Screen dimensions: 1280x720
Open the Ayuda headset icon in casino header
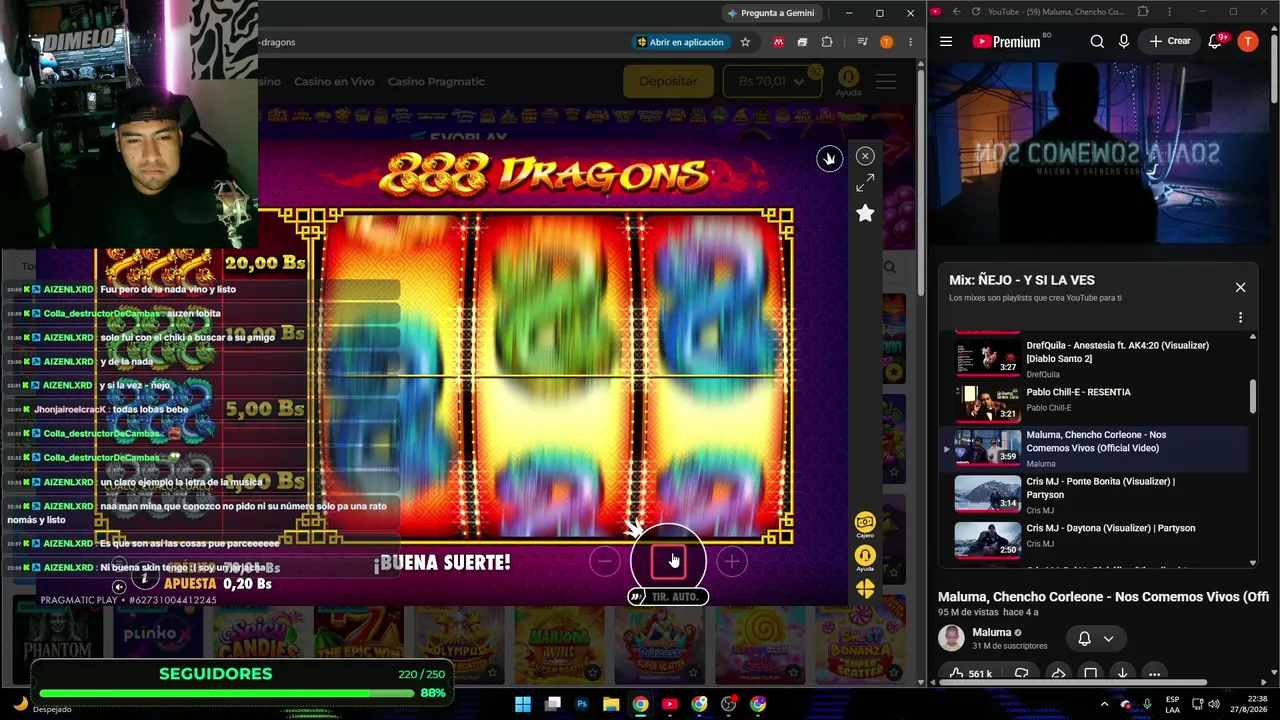coord(848,82)
